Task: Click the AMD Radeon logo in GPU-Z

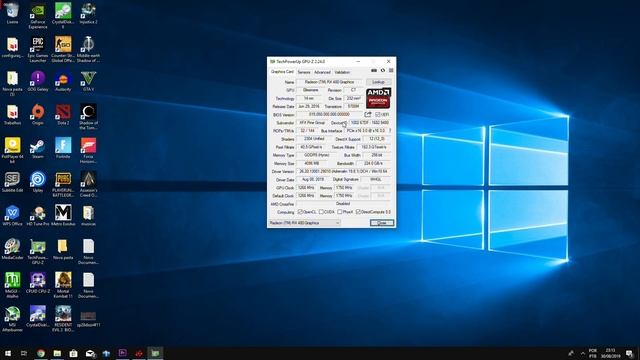Action: pos(378,98)
